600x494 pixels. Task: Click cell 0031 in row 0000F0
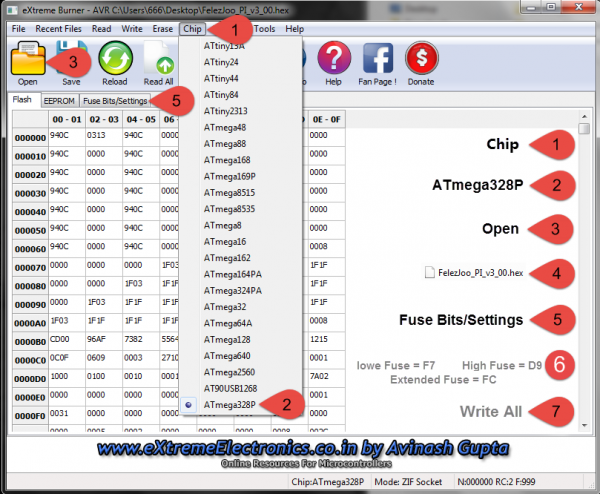[67, 416]
